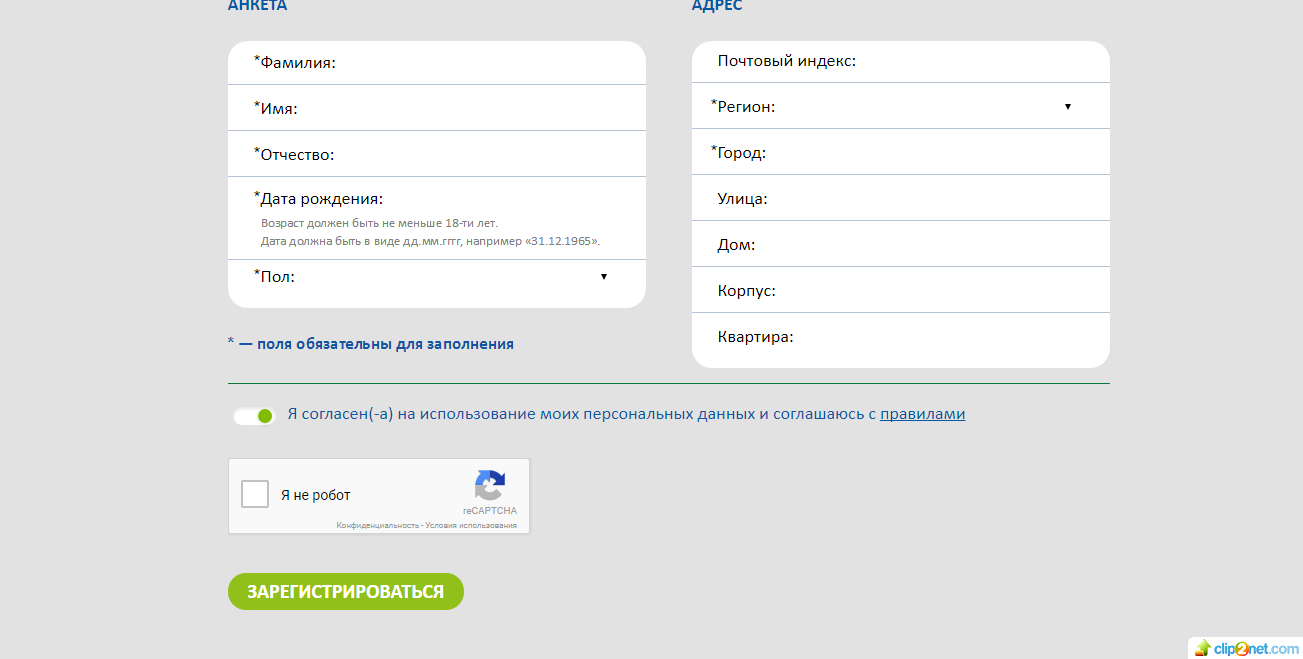Toggle the personal data consent switch

click(254, 416)
